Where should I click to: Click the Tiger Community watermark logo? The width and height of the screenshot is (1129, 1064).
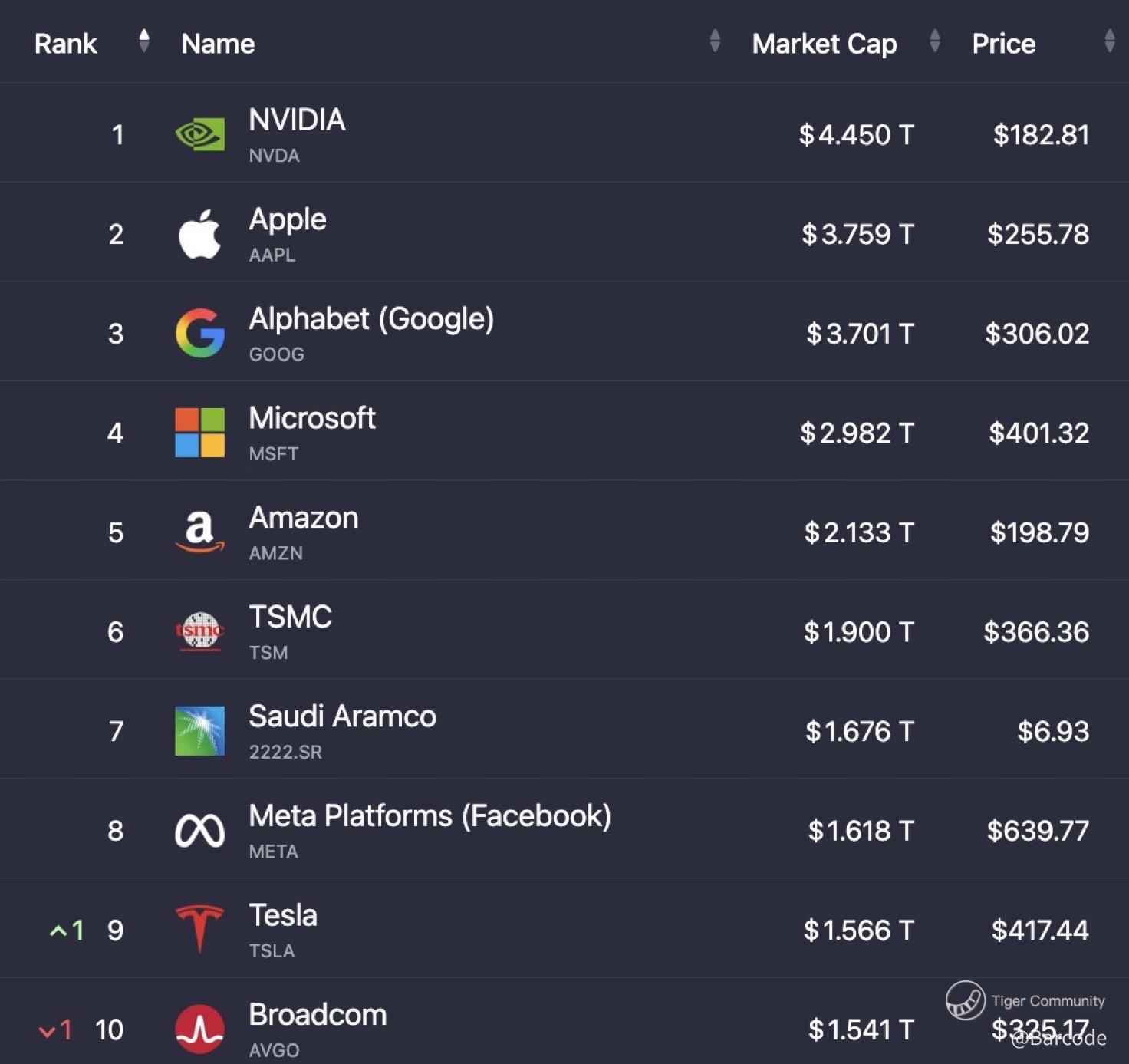click(965, 1000)
